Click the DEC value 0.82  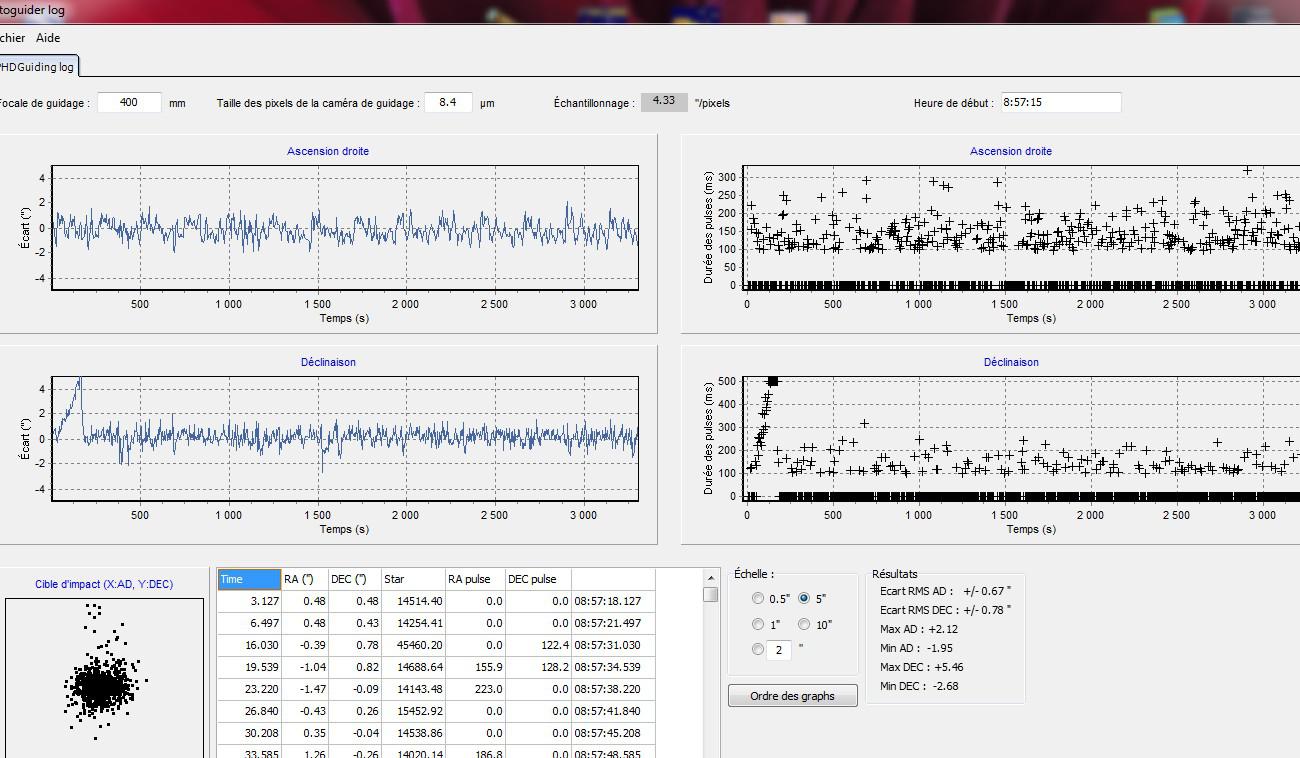[354, 667]
